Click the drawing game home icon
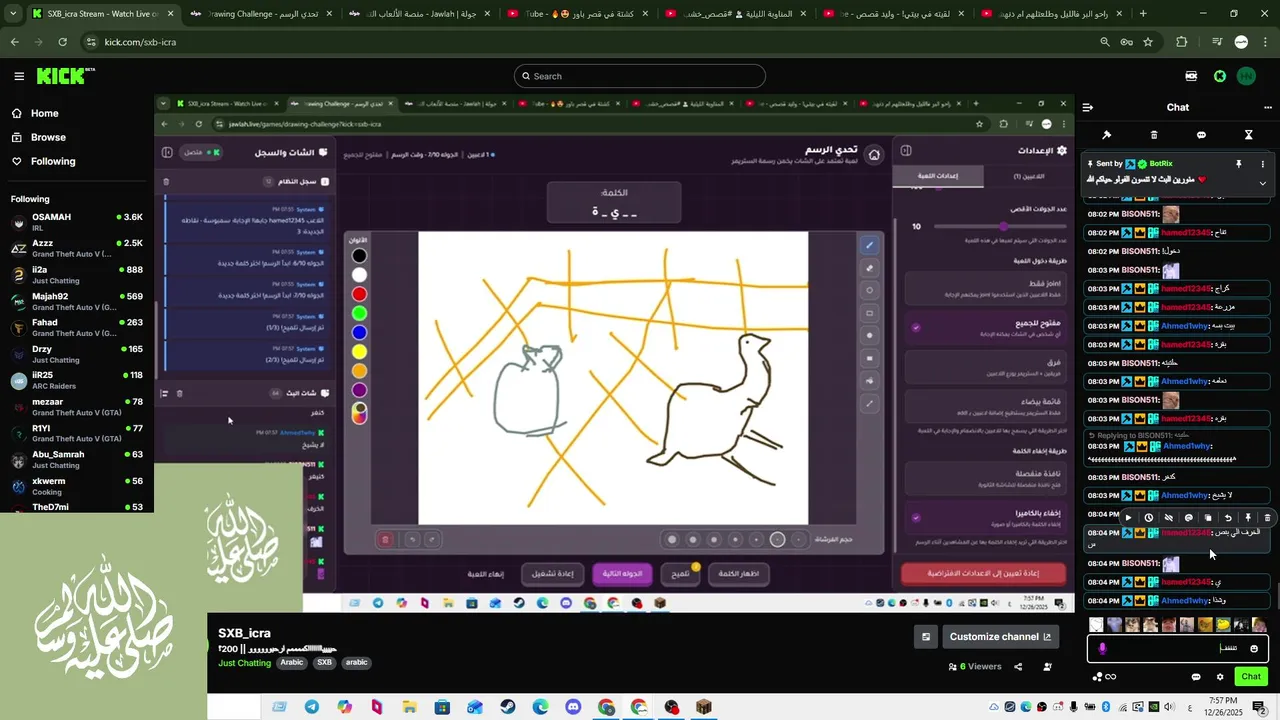 point(874,155)
